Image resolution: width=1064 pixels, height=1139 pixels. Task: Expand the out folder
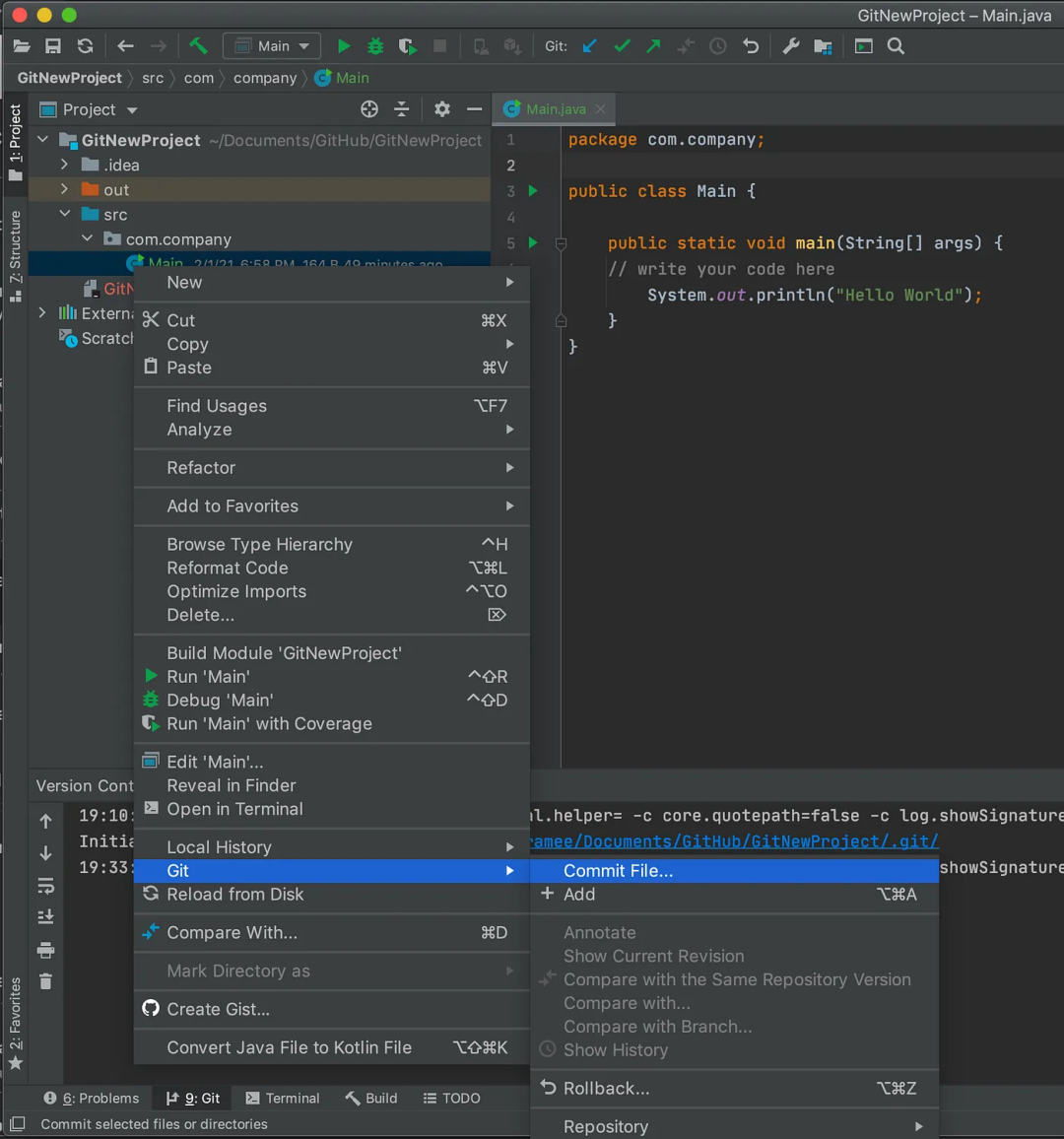(x=65, y=189)
